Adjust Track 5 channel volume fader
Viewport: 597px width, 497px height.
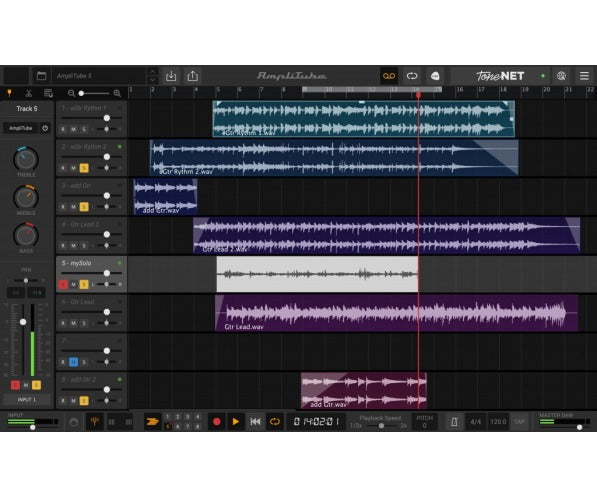(23, 322)
